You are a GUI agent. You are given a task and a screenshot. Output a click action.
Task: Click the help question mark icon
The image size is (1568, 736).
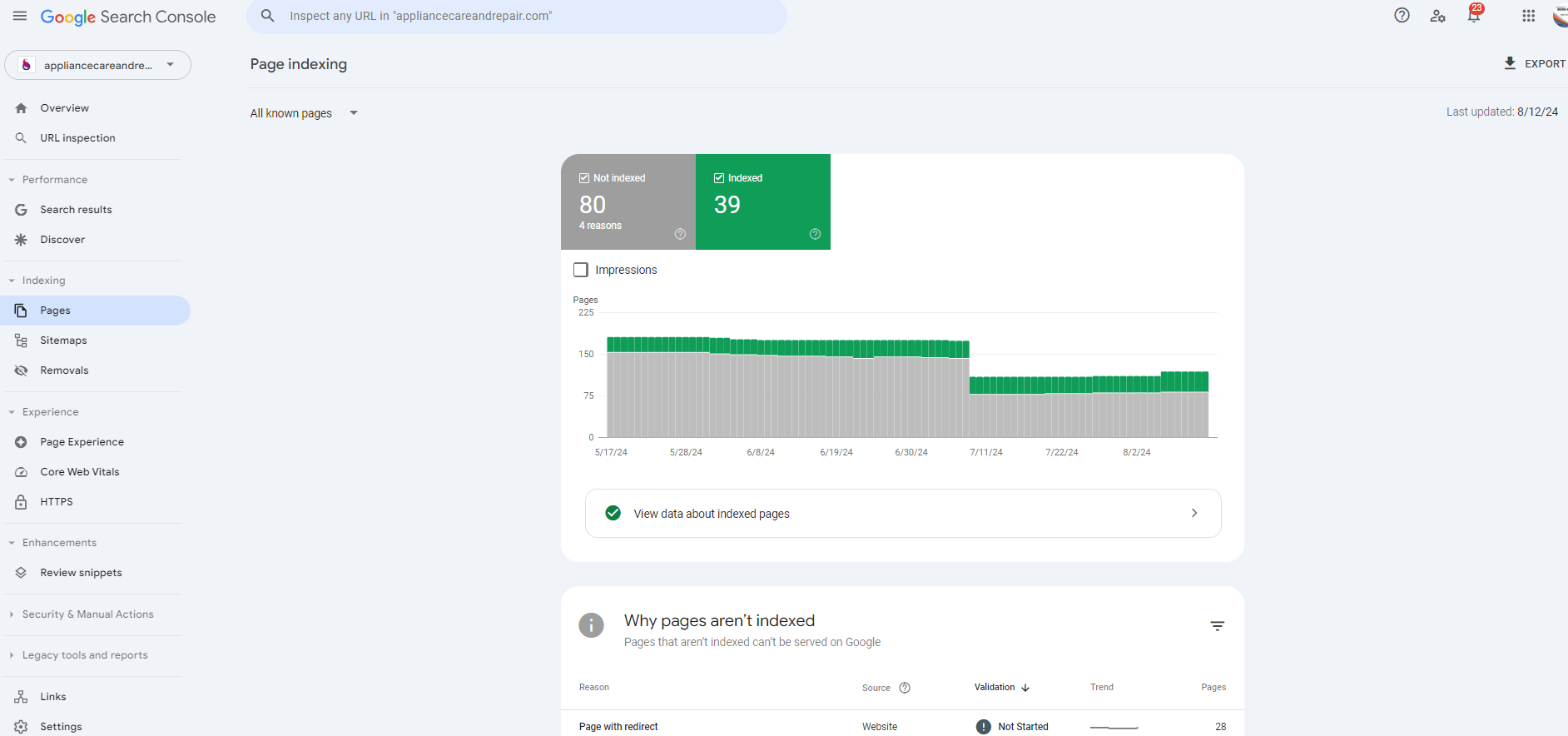pyautogui.click(x=1402, y=16)
